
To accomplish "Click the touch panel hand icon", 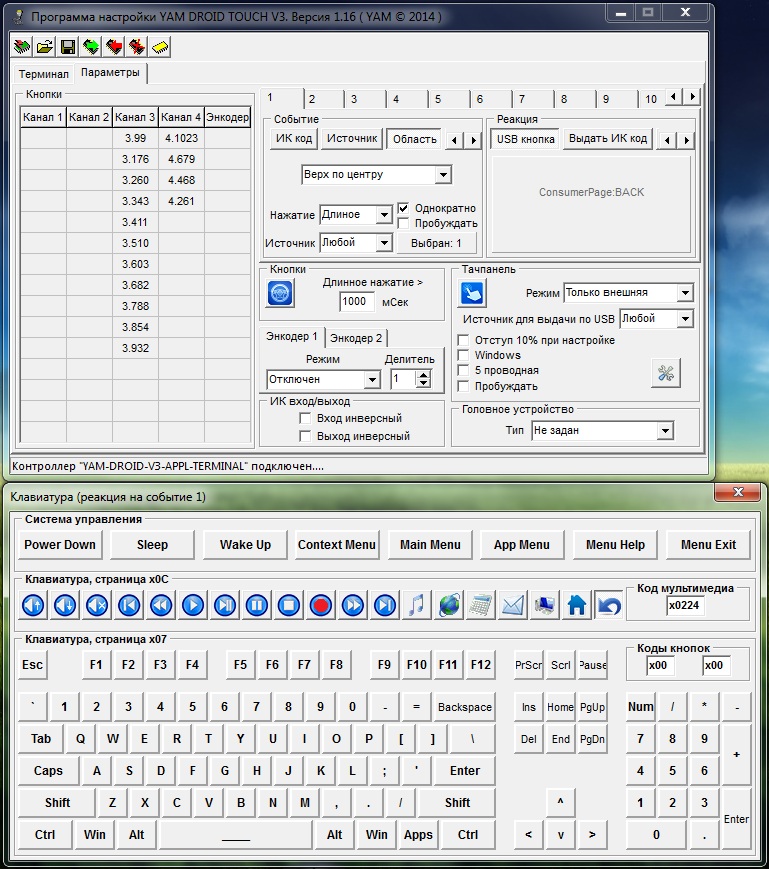I will [473, 293].
